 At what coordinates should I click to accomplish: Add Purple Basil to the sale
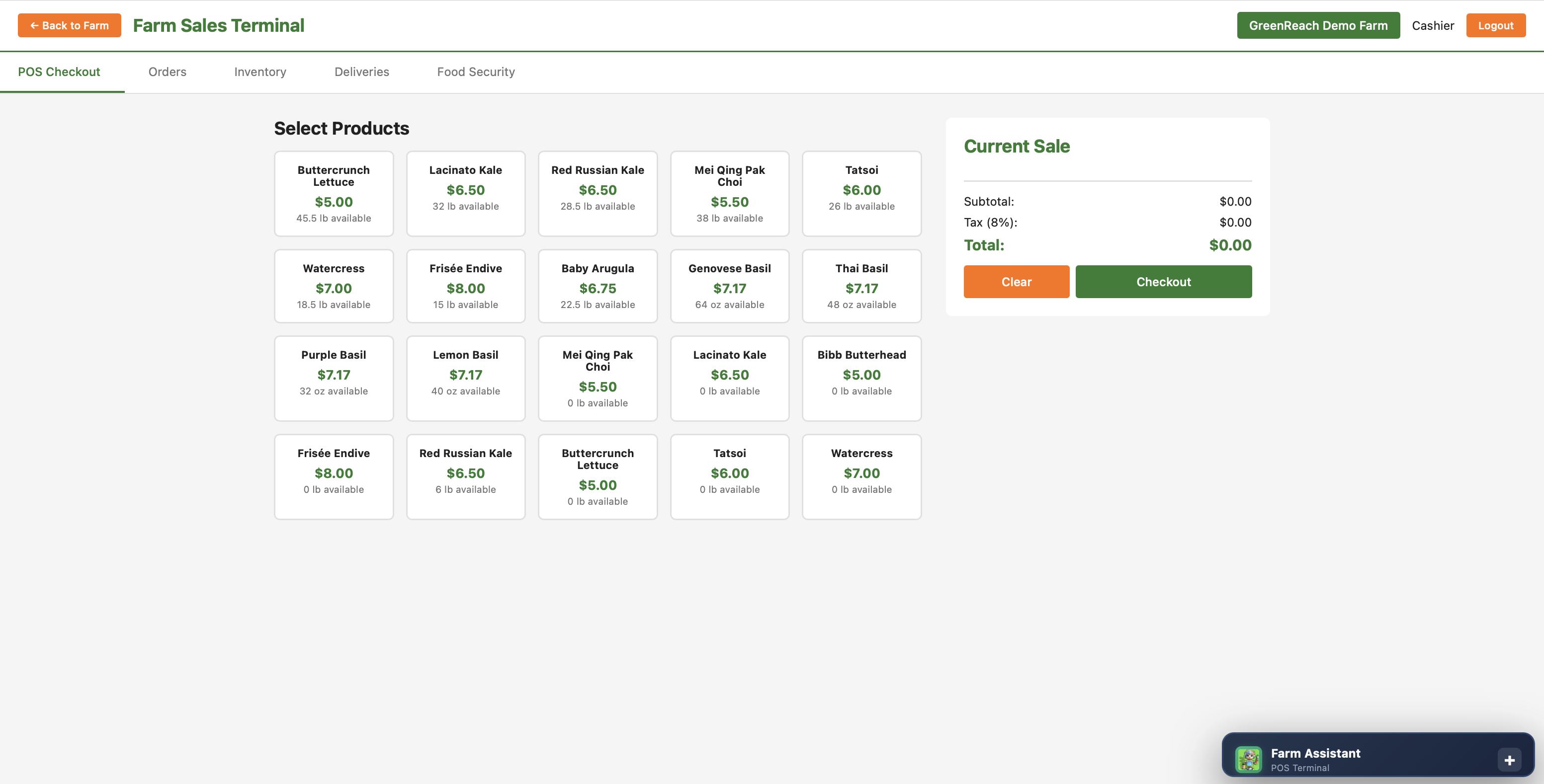click(334, 378)
